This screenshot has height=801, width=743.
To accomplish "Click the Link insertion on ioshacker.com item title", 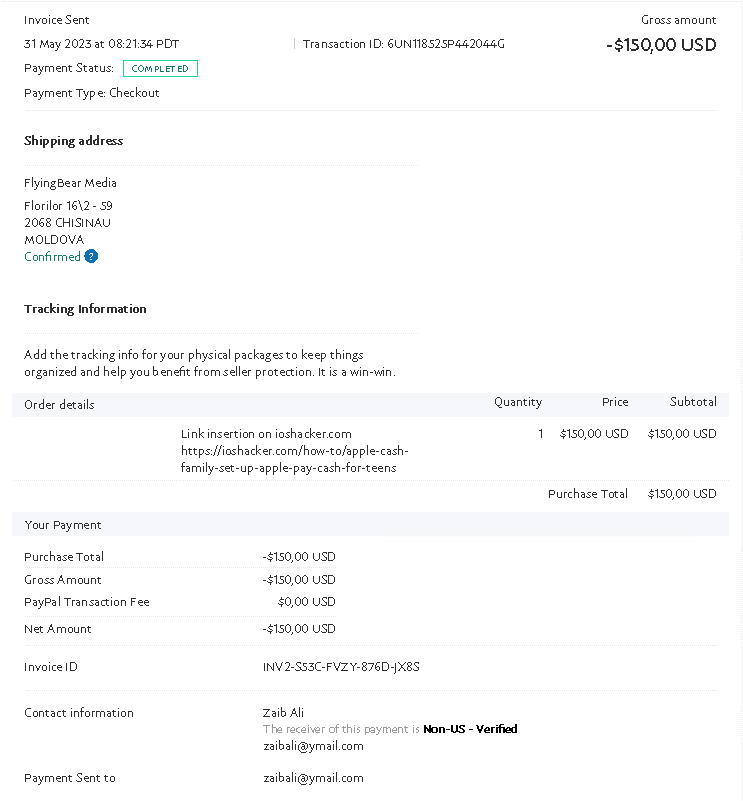I will click(266, 434).
